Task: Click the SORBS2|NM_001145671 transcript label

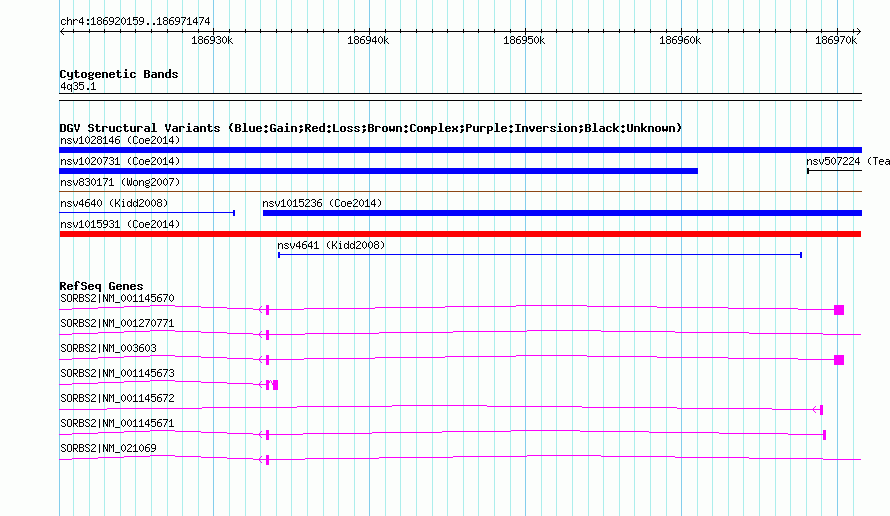Action: (x=117, y=423)
